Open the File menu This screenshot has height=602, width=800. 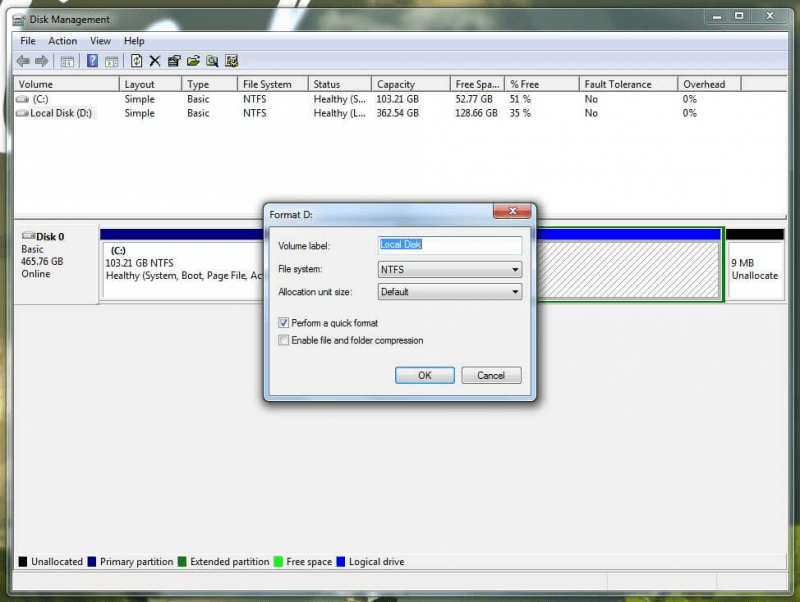tap(27, 41)
